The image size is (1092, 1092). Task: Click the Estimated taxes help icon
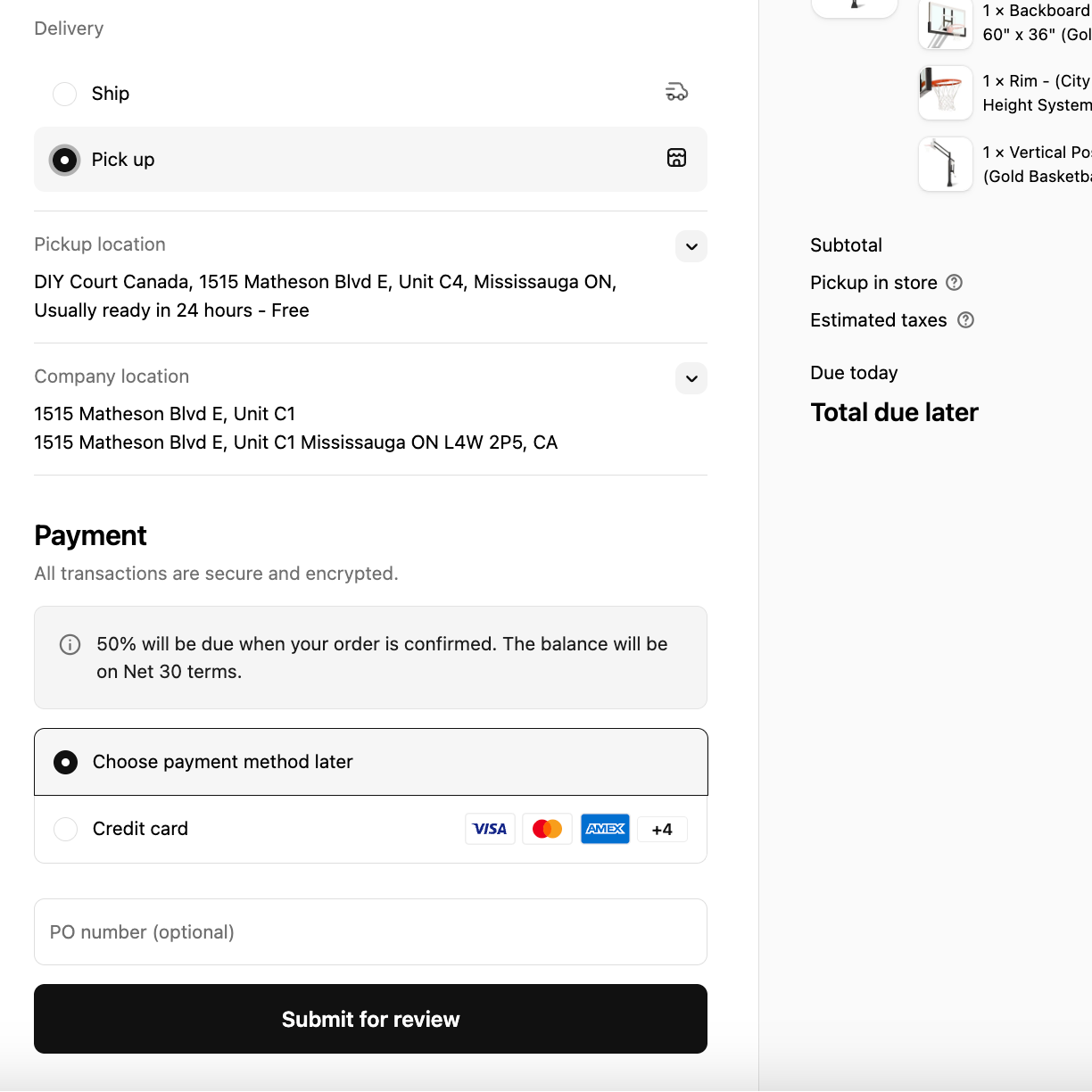pos(965,320)
